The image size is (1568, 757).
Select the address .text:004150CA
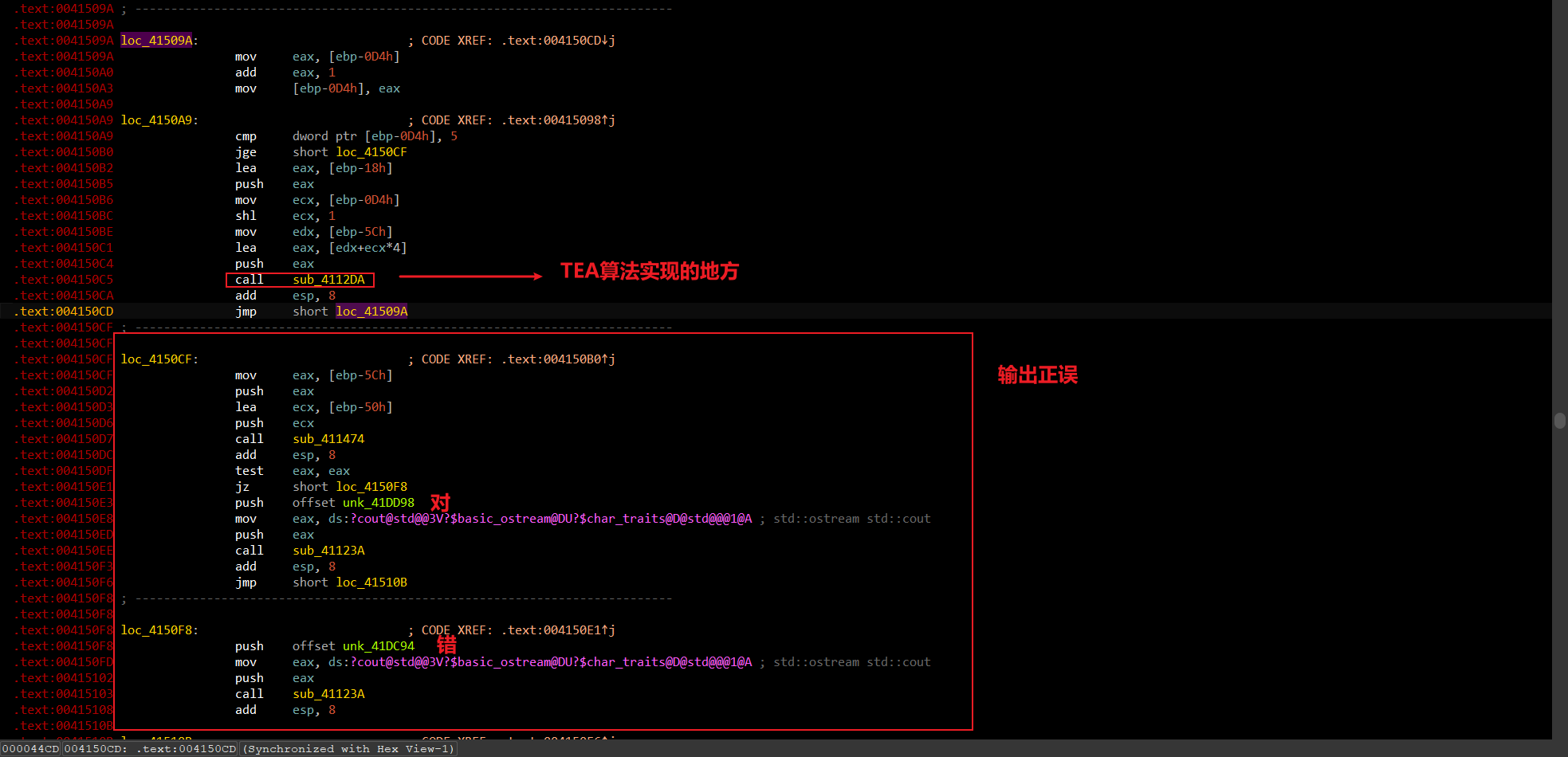64,296
